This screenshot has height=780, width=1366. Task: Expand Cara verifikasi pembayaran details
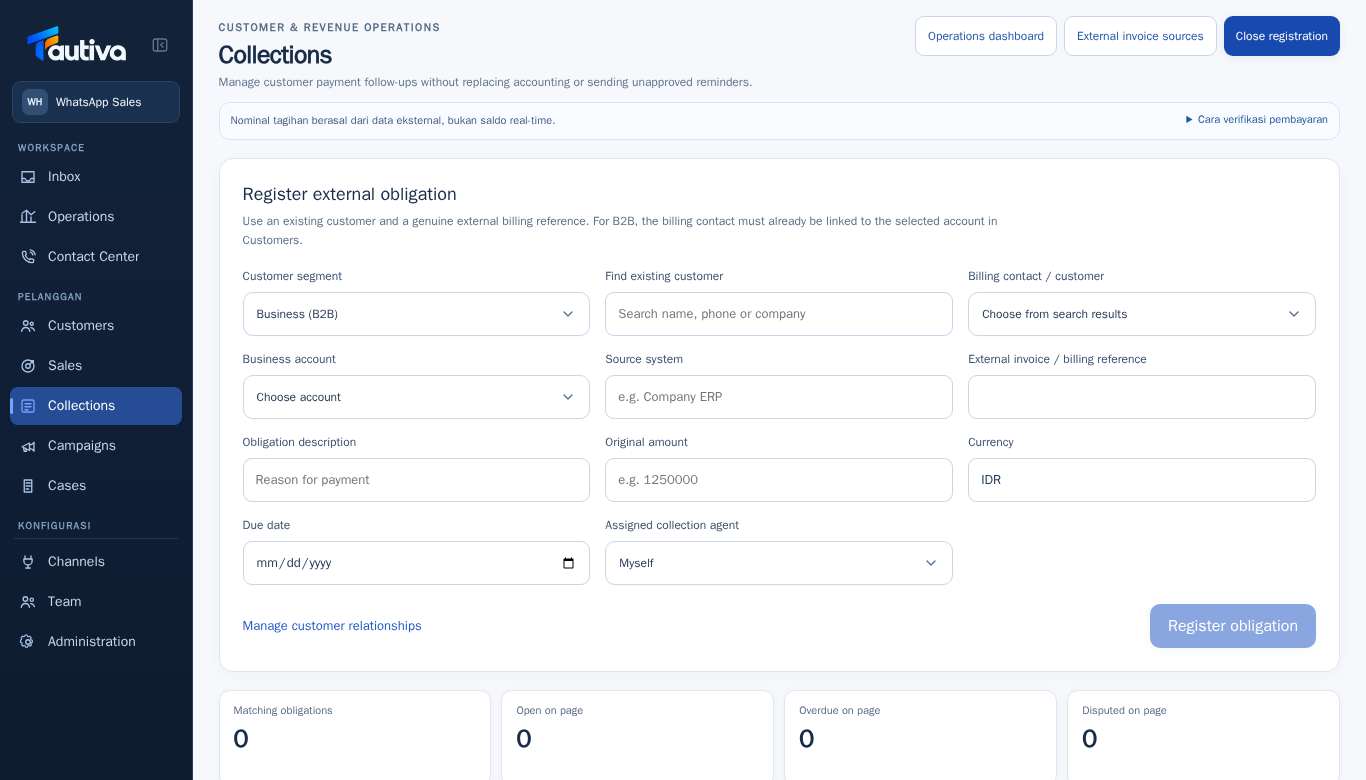tap(1256, 120)
